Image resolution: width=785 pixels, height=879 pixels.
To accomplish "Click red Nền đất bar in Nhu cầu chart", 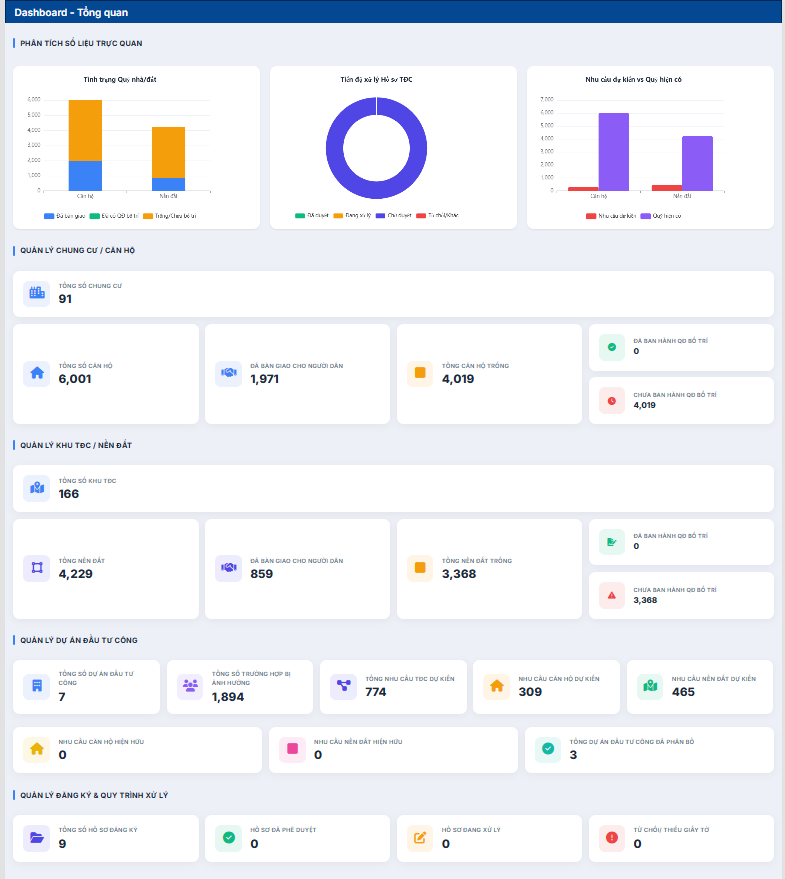I will point(667,188).
